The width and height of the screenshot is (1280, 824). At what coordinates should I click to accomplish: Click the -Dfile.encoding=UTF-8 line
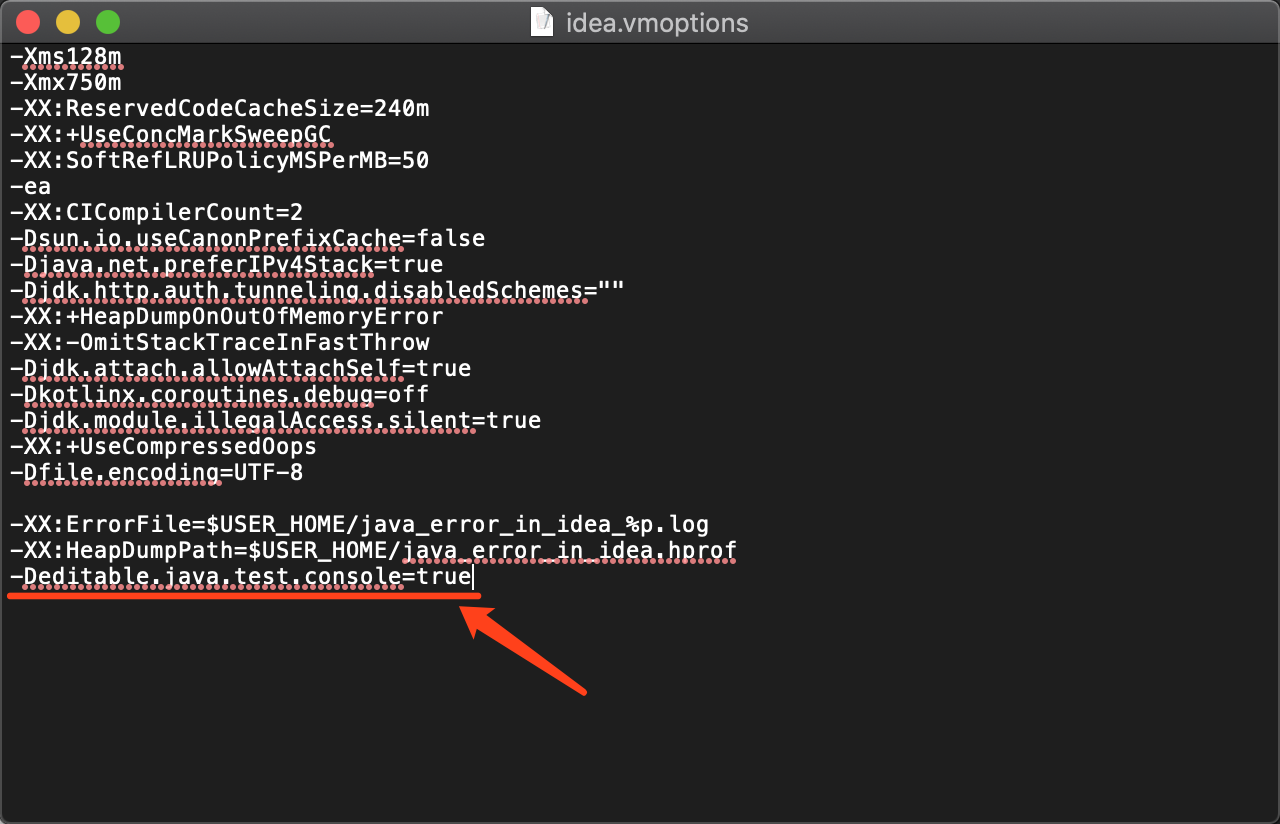click(157, 472)
